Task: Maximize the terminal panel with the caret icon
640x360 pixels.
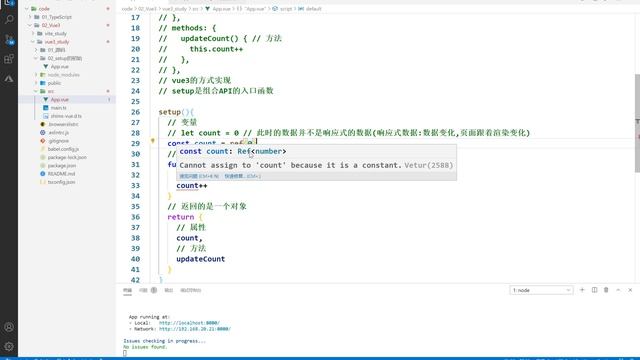Action: pyautogui.click(x=618, y=290)
